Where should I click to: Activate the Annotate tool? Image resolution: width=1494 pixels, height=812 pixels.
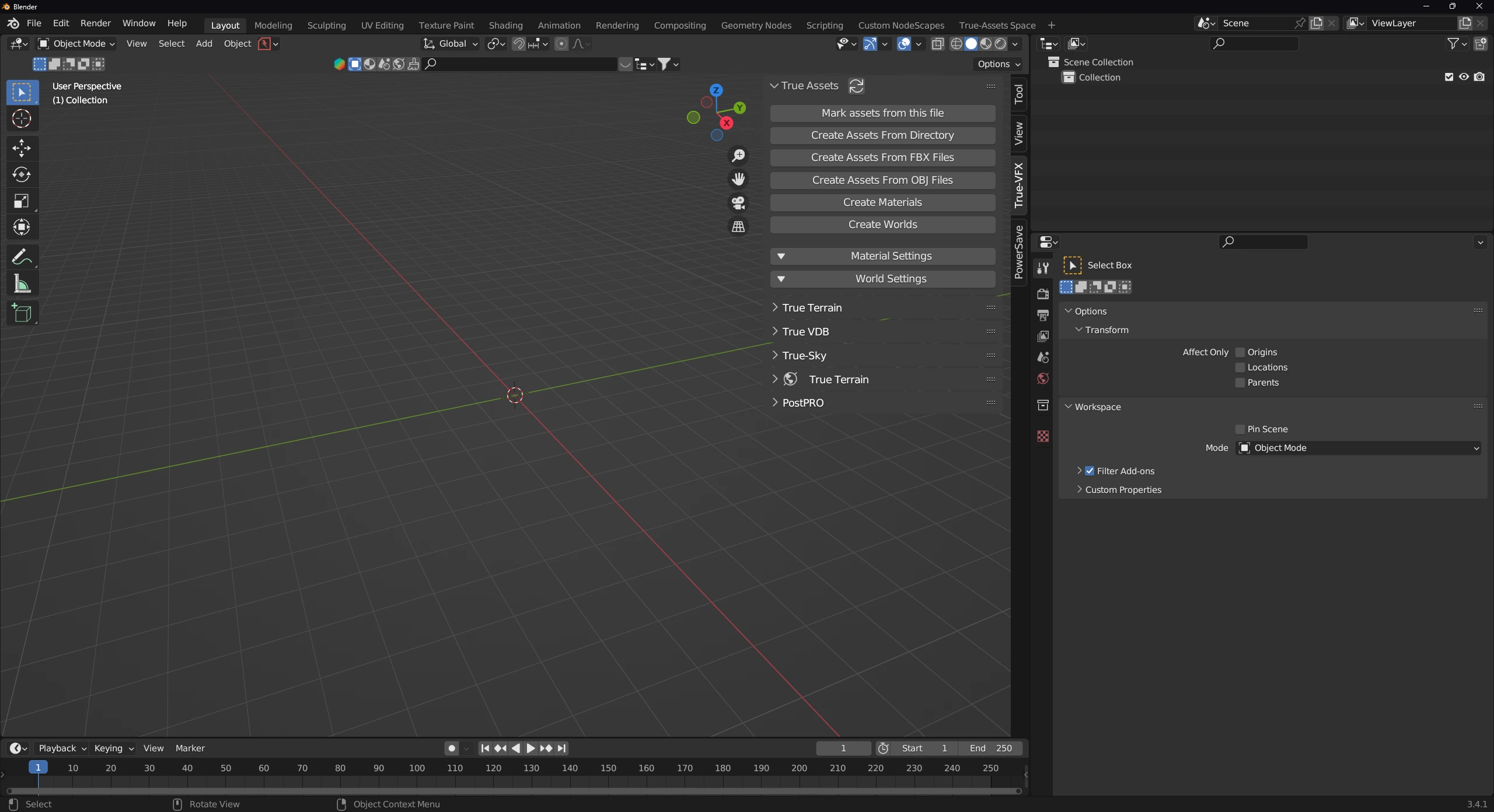point(22,257)
